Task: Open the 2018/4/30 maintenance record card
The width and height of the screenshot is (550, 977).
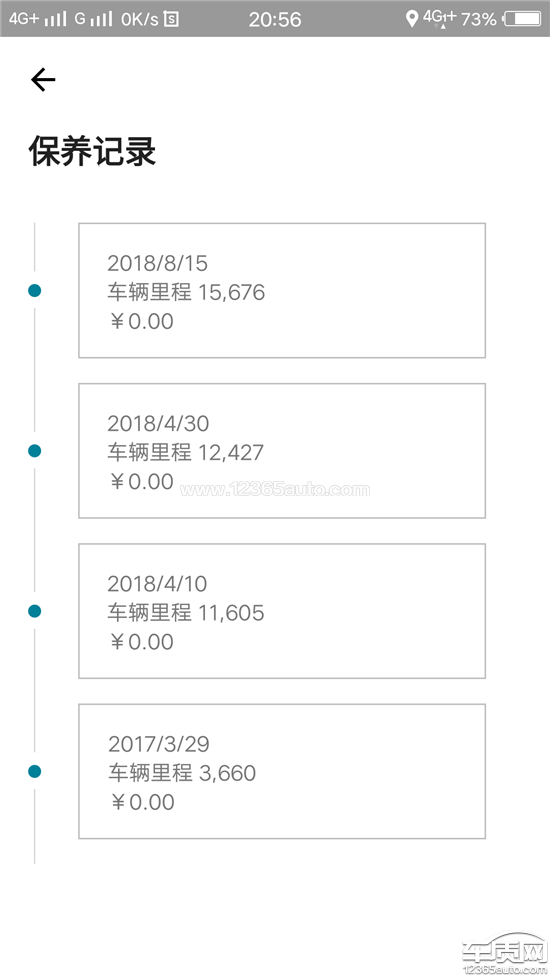Action: click(x=282, y=450)
